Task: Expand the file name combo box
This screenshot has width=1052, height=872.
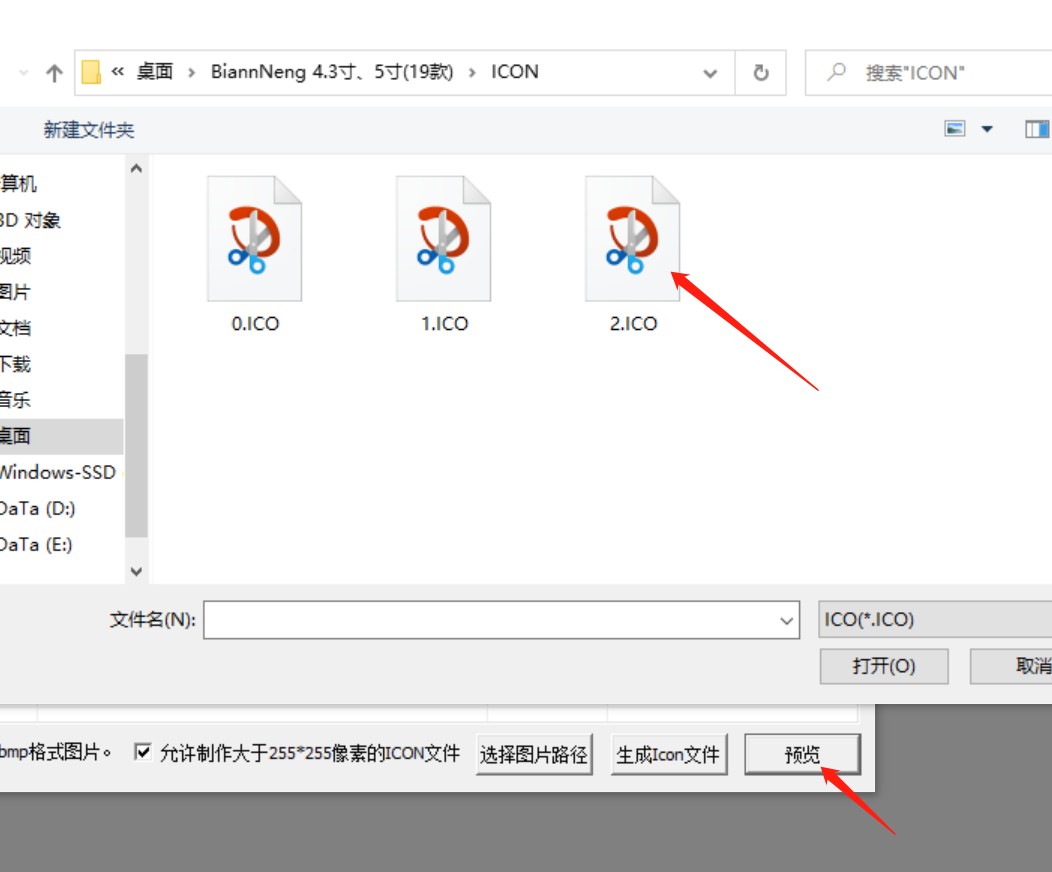Action: 786,620
